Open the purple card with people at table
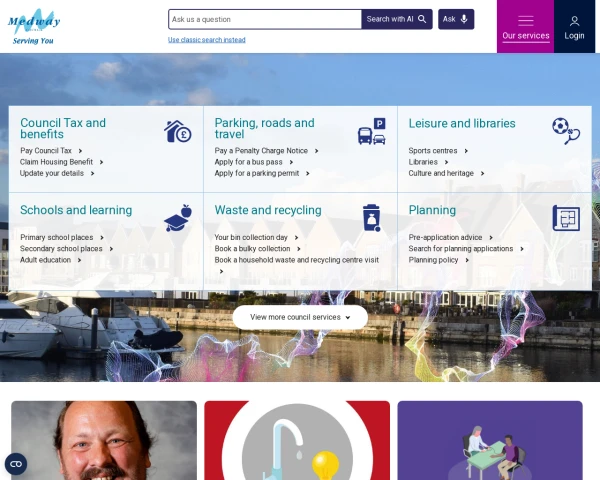 tap(490, 440)
